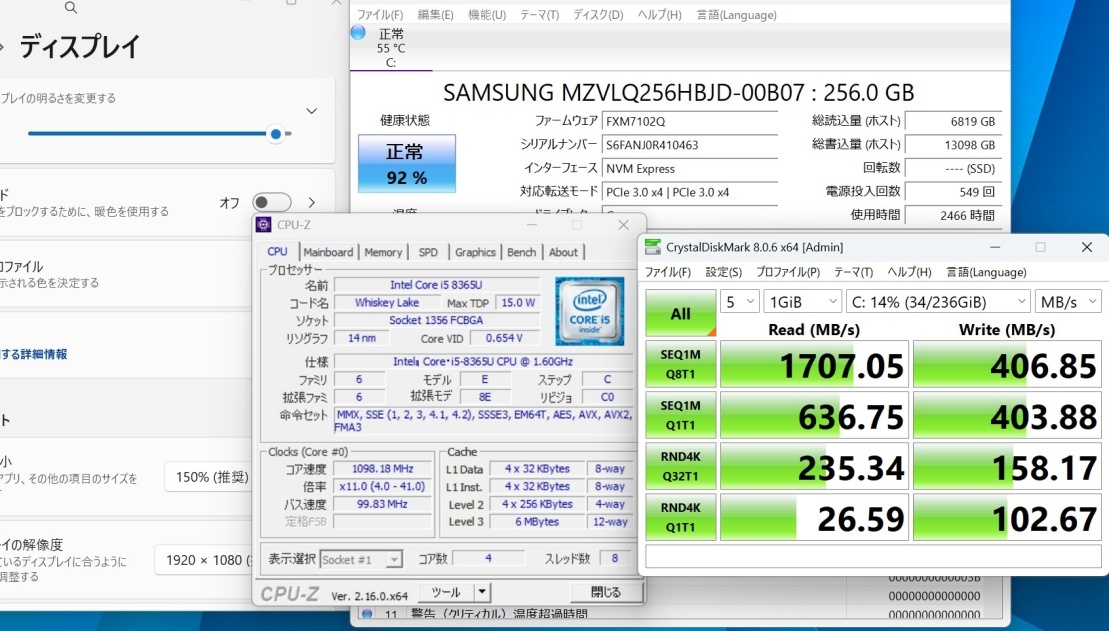
Task: Click the Intel Core i5 logo in CPU-Z
Action: pyautogui.click(x=589, y=311)
